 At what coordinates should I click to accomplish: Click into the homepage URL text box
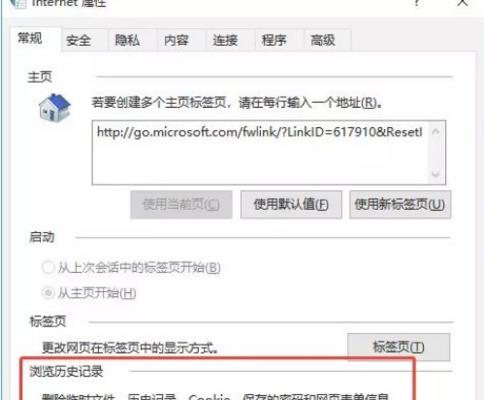tap(260, 153)
